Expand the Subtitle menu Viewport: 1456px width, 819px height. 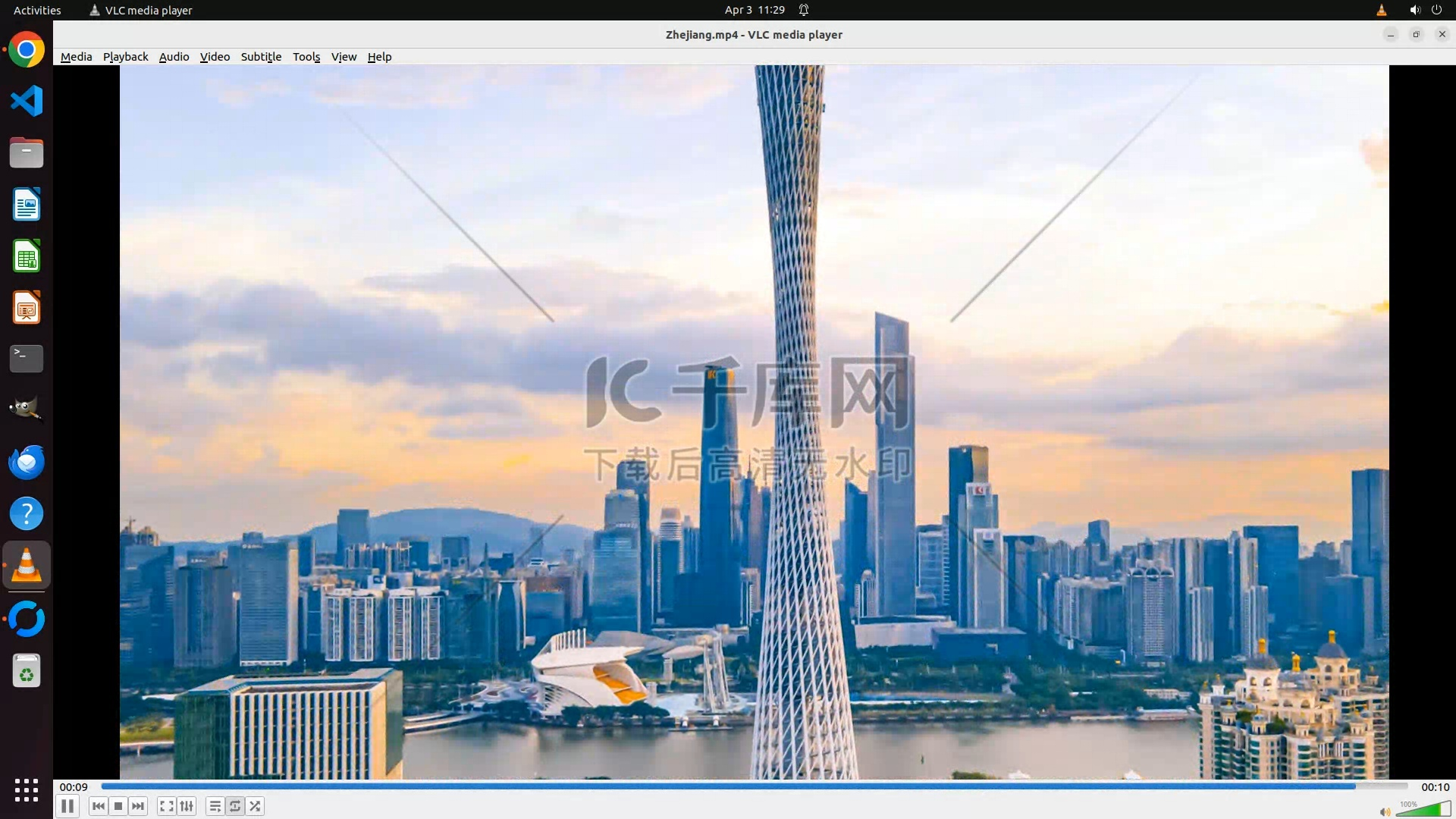click(x=261, y=57)
